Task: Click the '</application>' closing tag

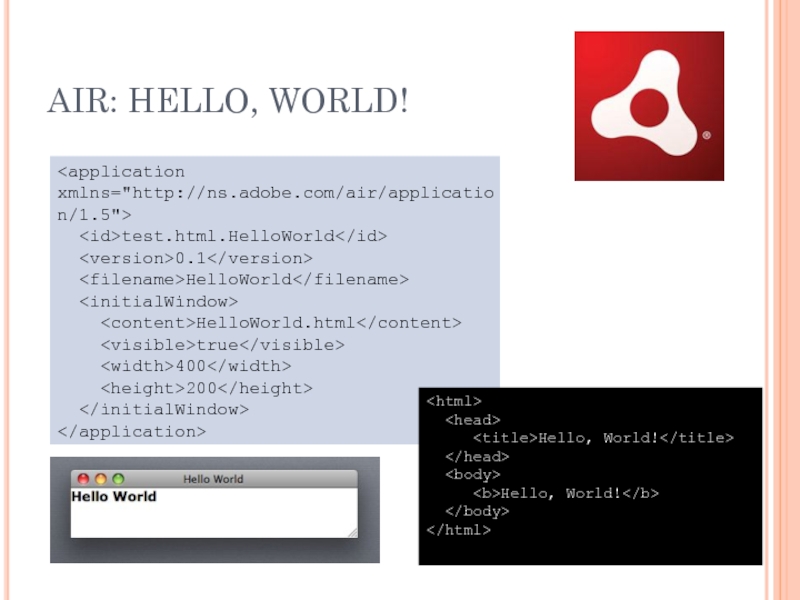Action: [132, 432]
